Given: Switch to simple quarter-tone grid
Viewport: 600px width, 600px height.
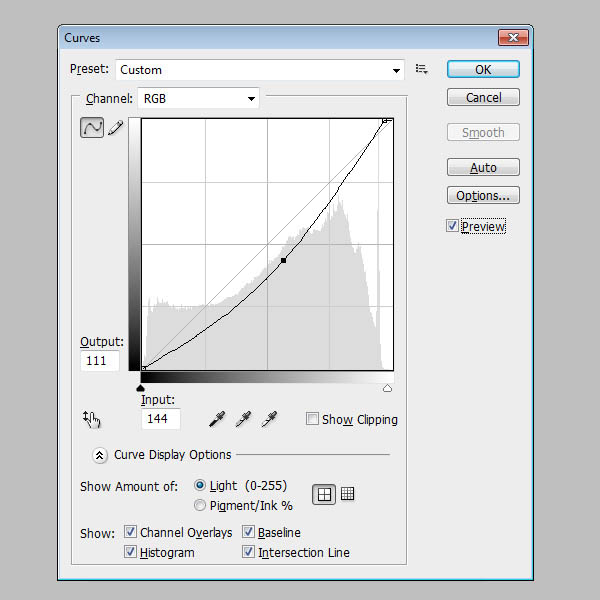Looking at the screenshot, I should 324,494.
